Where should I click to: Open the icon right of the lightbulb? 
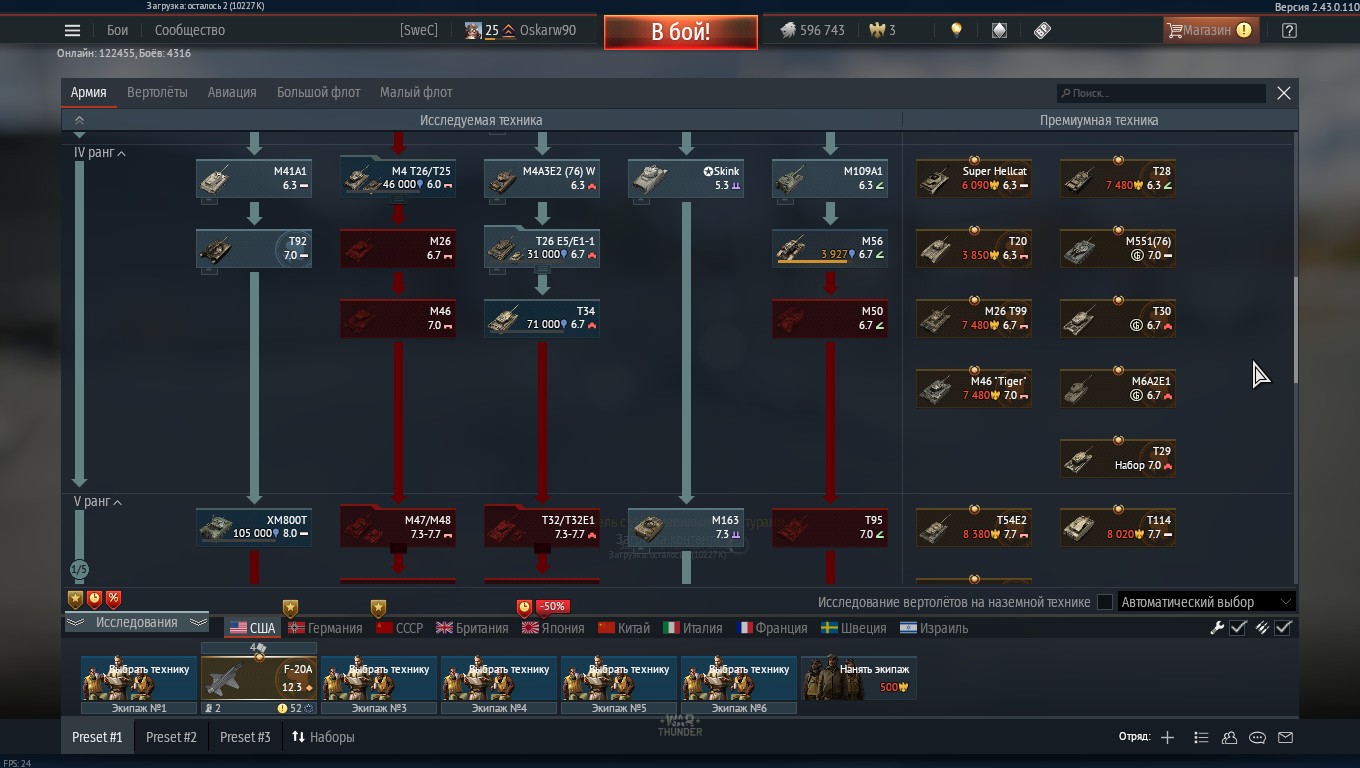click(x=999, y=30)
